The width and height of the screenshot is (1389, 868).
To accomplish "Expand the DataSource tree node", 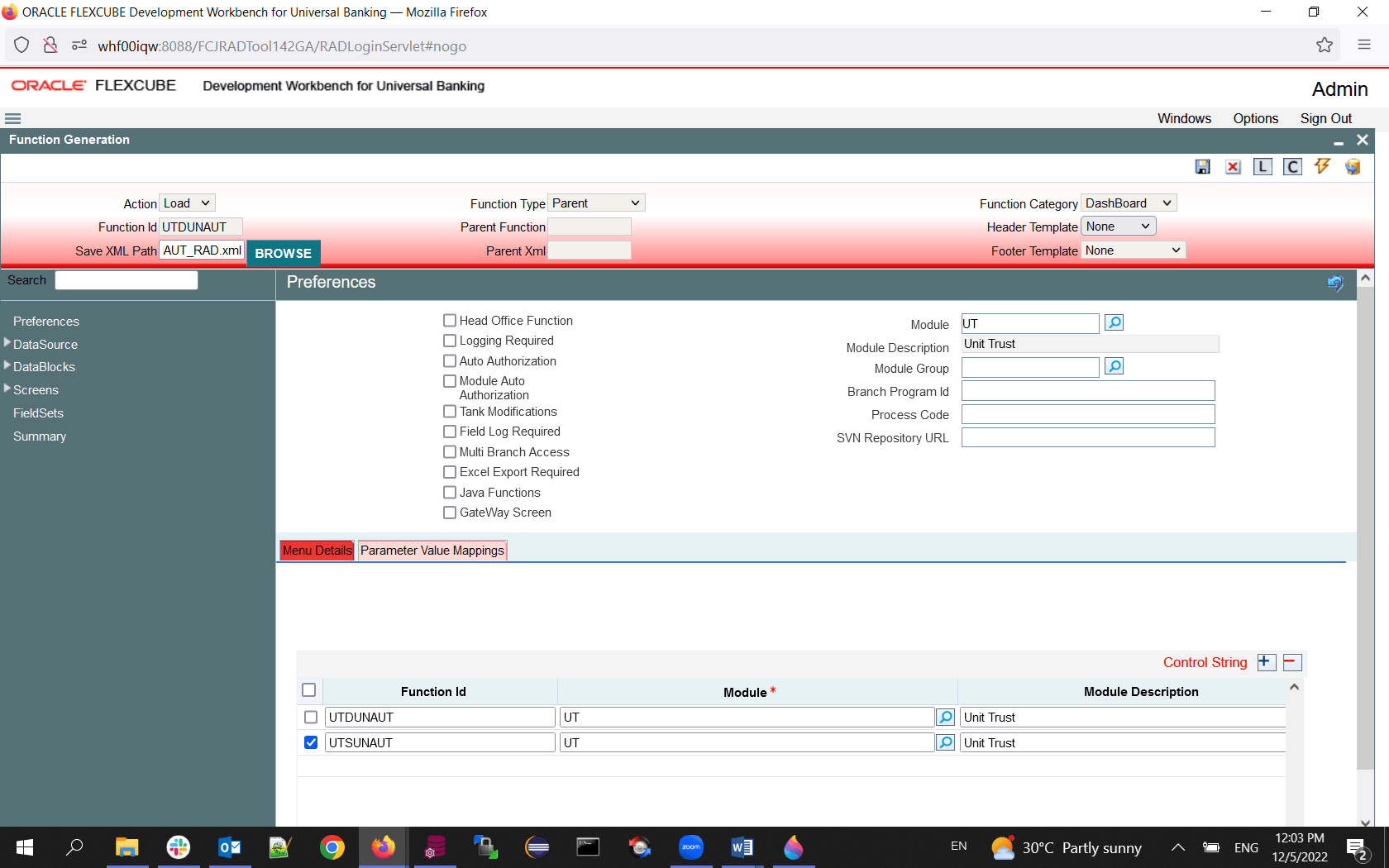I will pos(7,342).
